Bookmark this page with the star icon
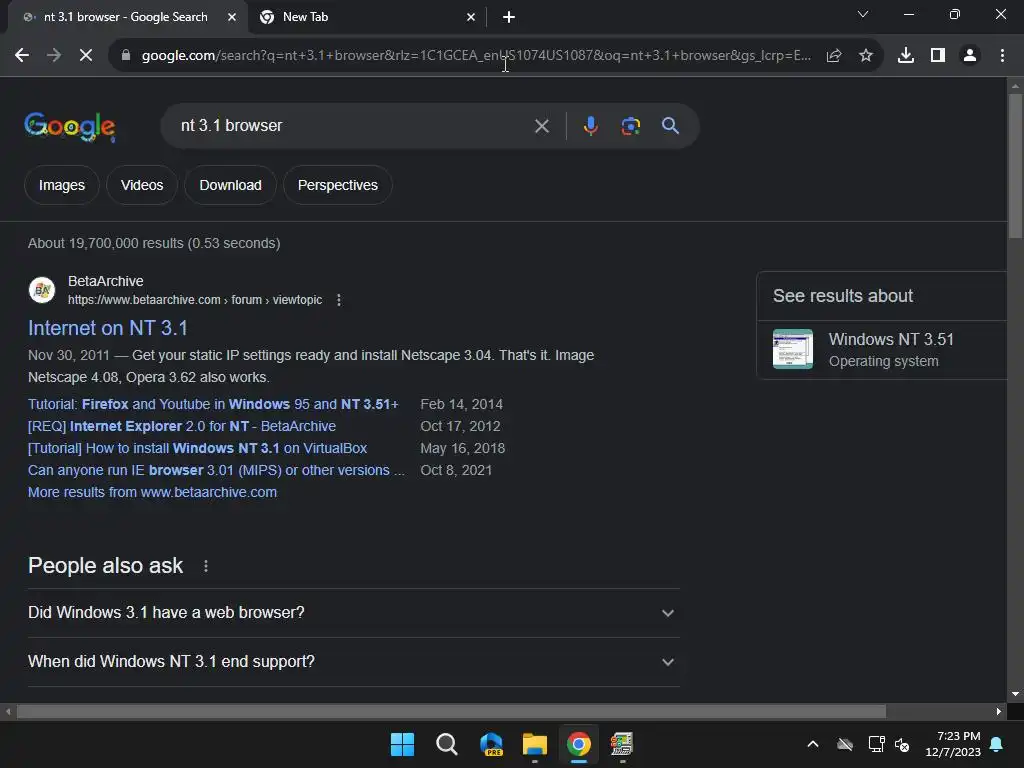The height and width of the screenshot is (768, 1024). pos(866,56)
